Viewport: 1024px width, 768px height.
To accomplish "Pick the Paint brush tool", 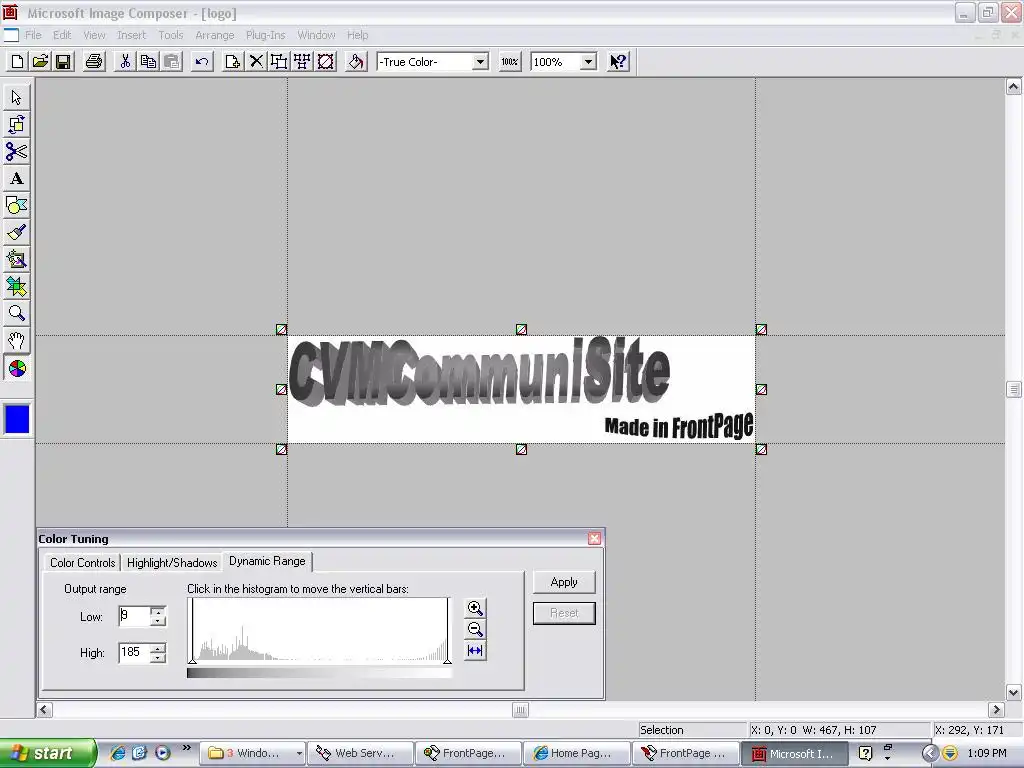I will [16, 232].
